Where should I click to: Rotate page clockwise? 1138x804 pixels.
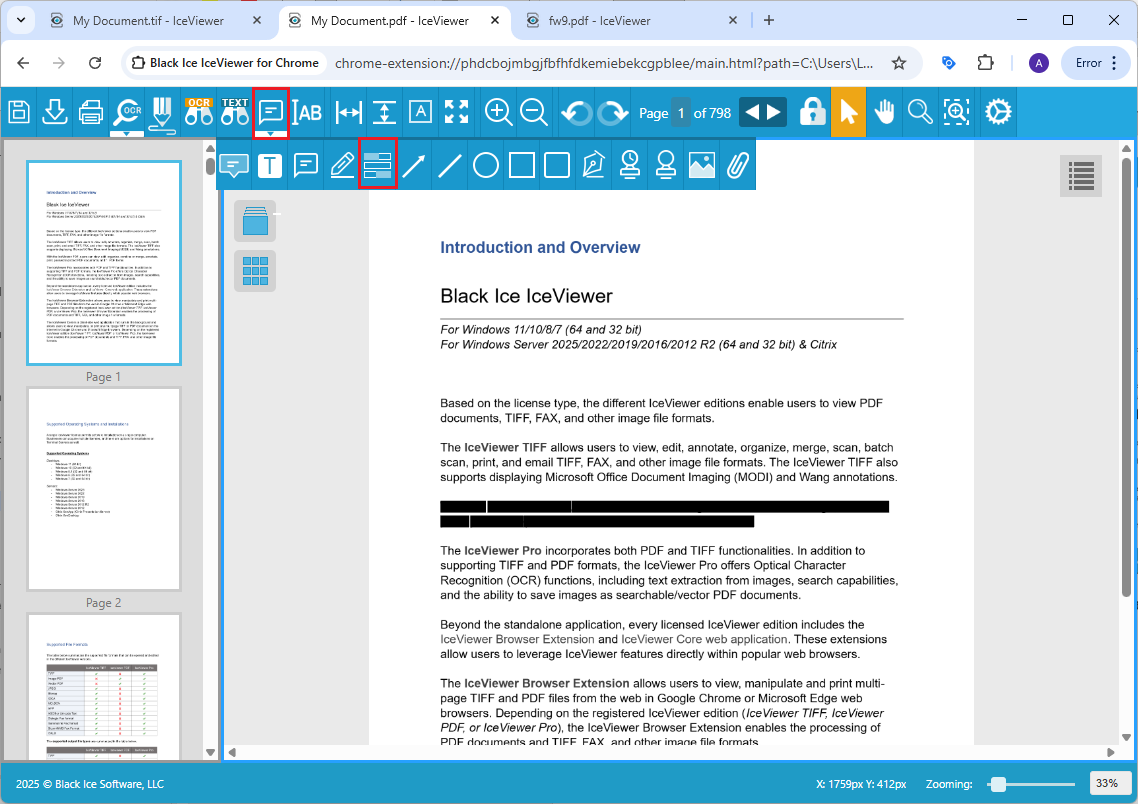614,113
